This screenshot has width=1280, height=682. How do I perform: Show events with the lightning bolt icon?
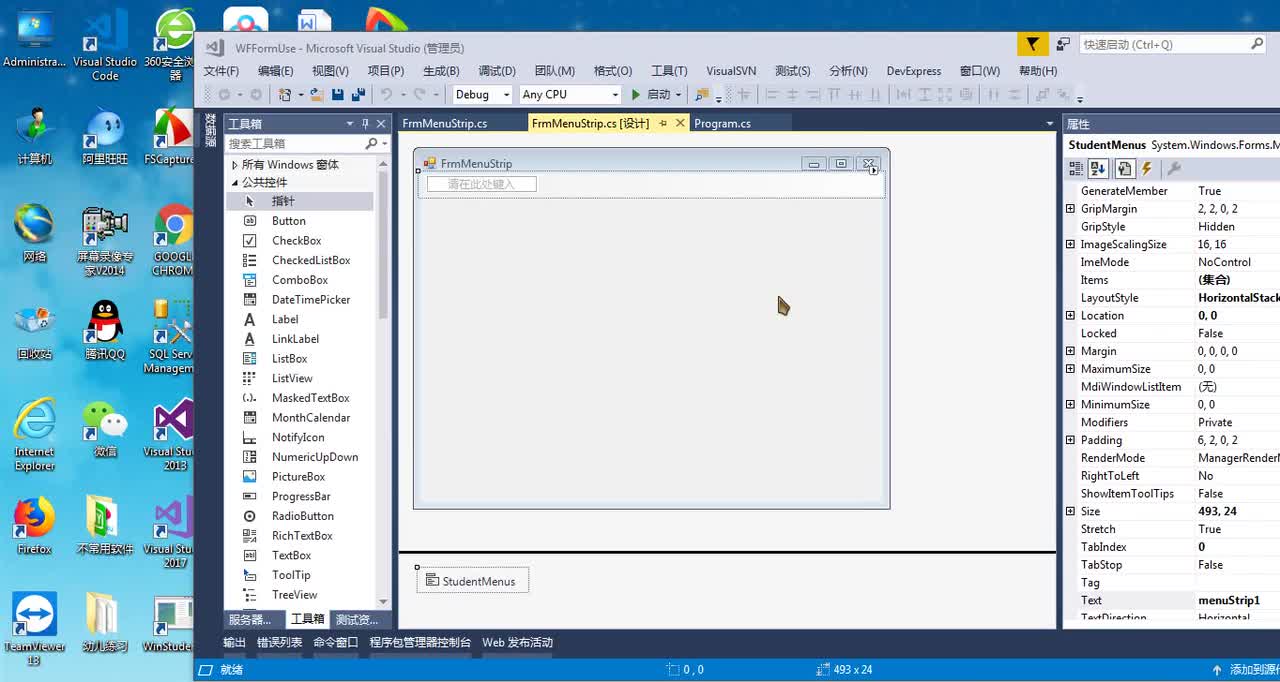click(1147, 169)
